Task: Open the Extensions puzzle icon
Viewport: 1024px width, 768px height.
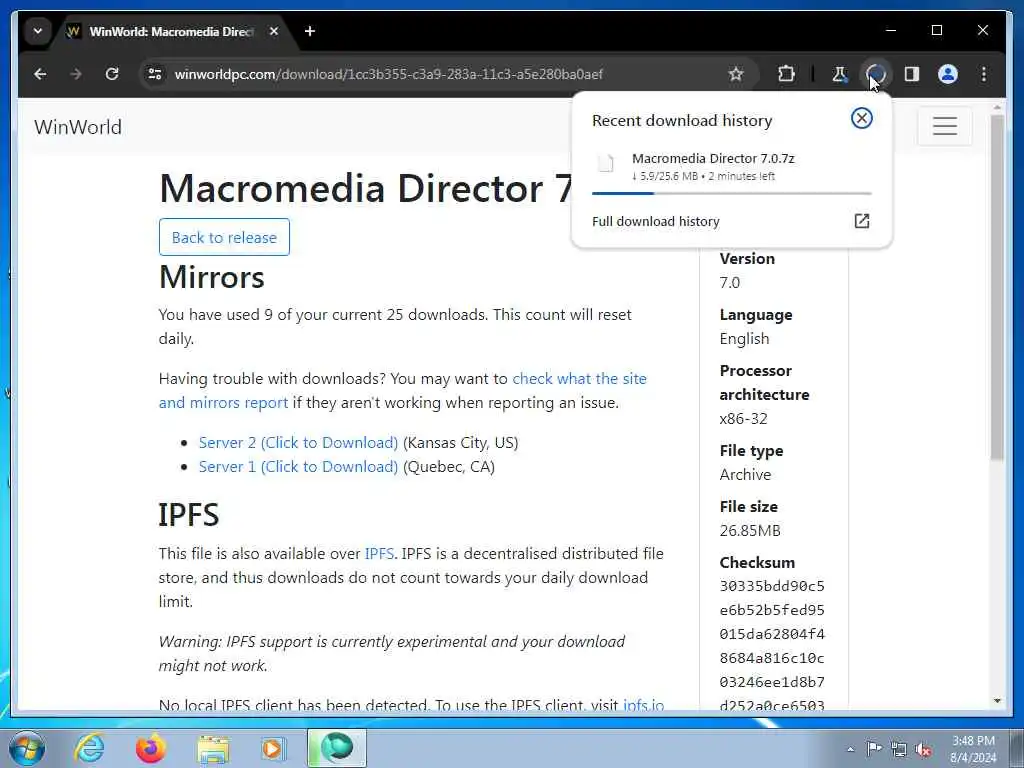Action: (x=786, y=74)
